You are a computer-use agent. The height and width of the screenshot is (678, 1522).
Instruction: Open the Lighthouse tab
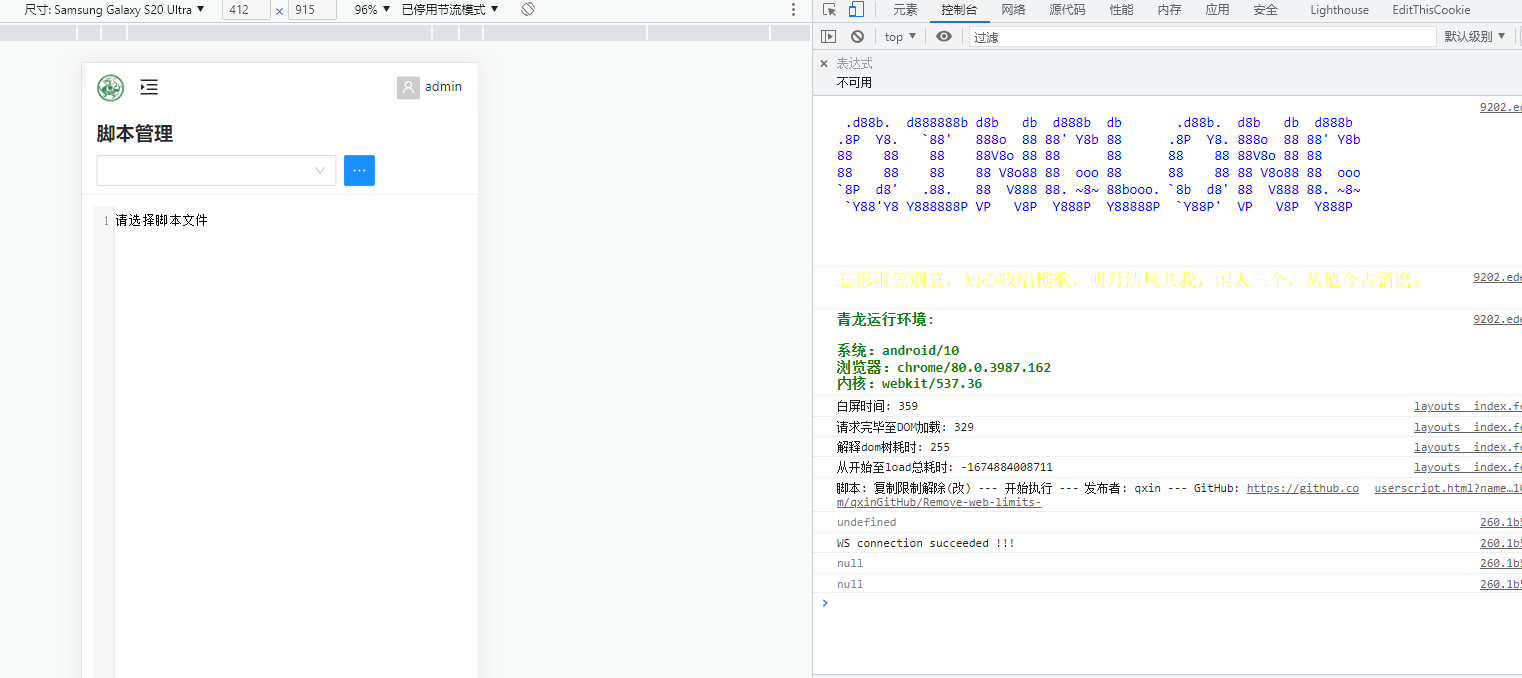click(1339, 10)
